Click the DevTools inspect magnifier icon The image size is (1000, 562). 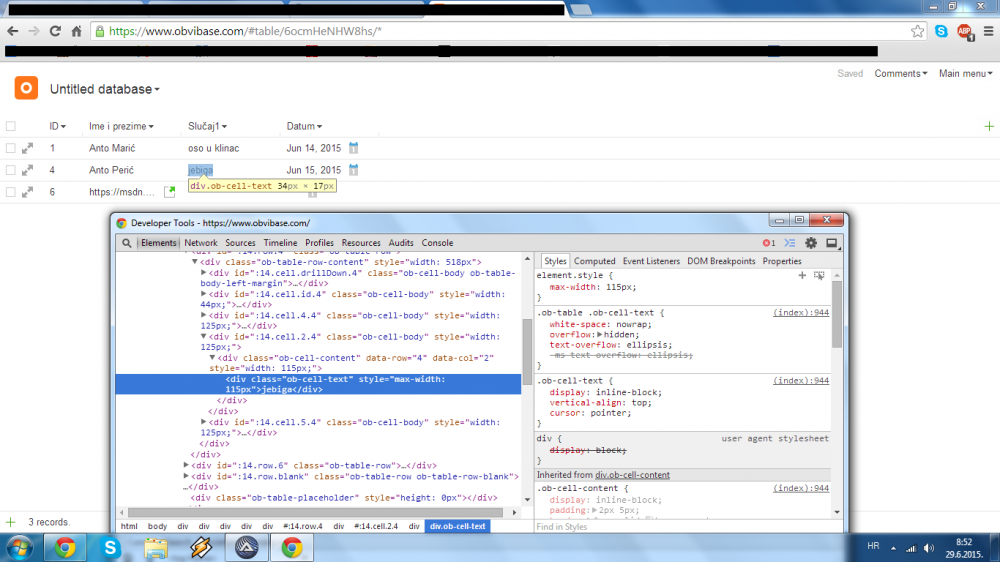[x=127, y=243]
